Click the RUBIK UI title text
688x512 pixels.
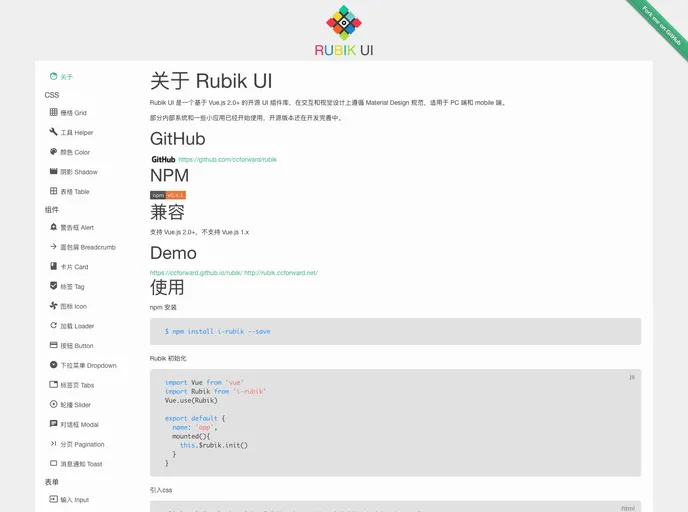(344, 50)
